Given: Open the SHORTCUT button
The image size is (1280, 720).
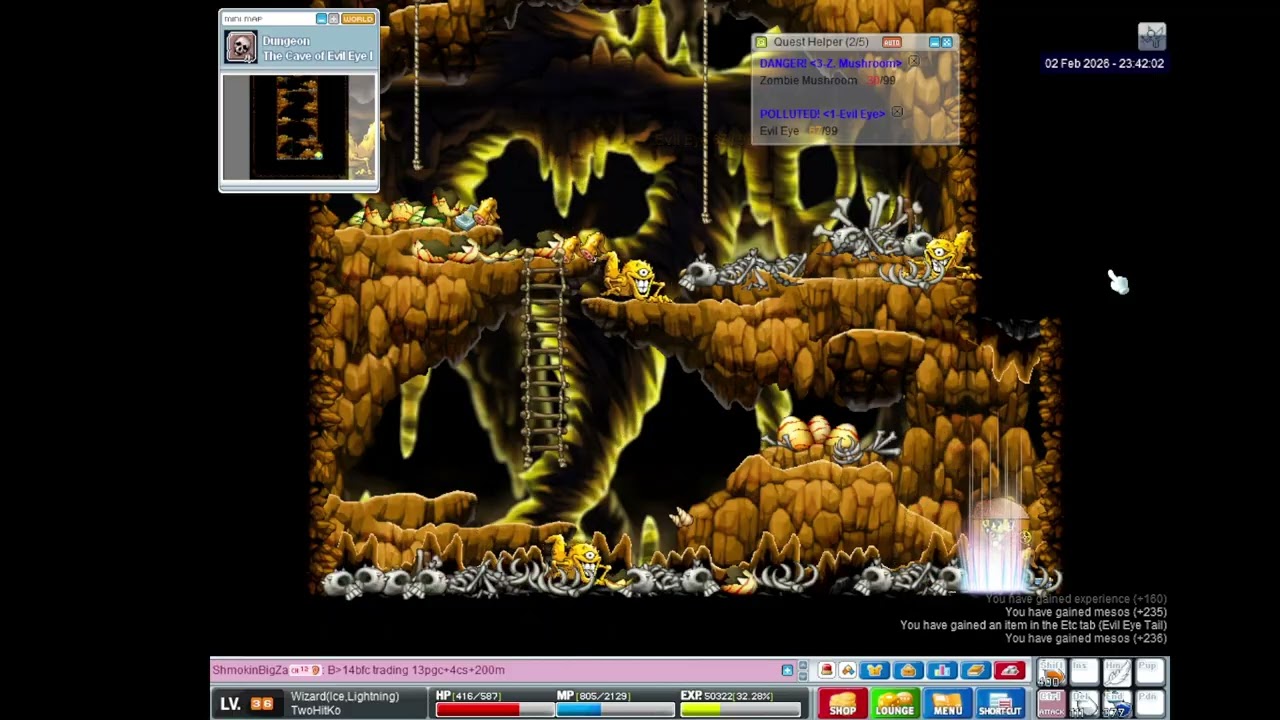Looking at the screenshot, I should [1000, 703].
